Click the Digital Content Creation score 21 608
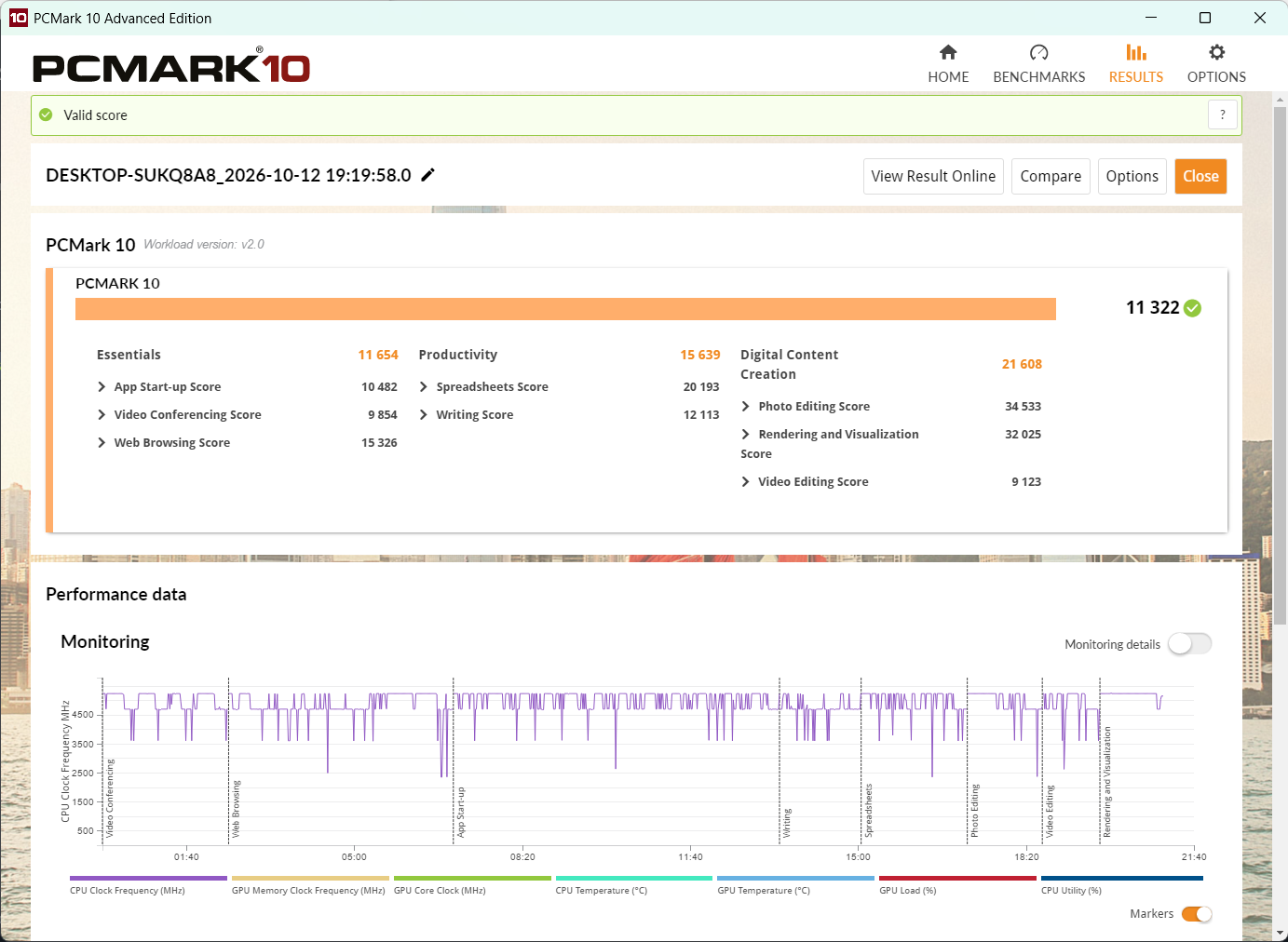Screen dimensions: 1288x942 pos(1022,364)
